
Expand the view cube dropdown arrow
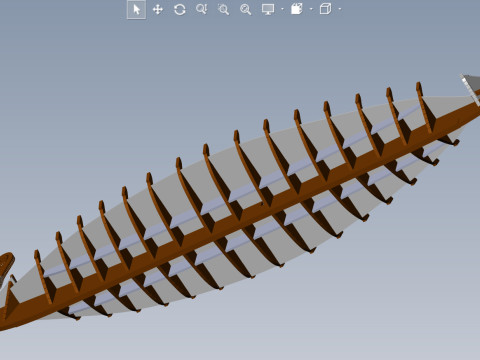point(340,9)
